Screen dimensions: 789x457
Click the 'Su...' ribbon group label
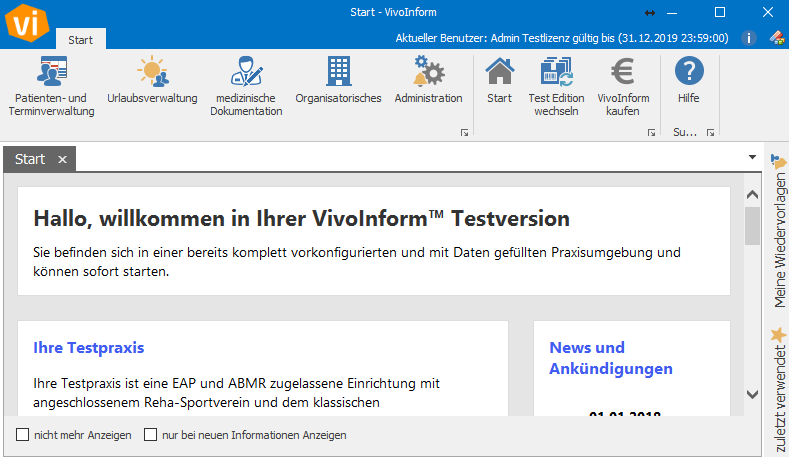point(685,133)
